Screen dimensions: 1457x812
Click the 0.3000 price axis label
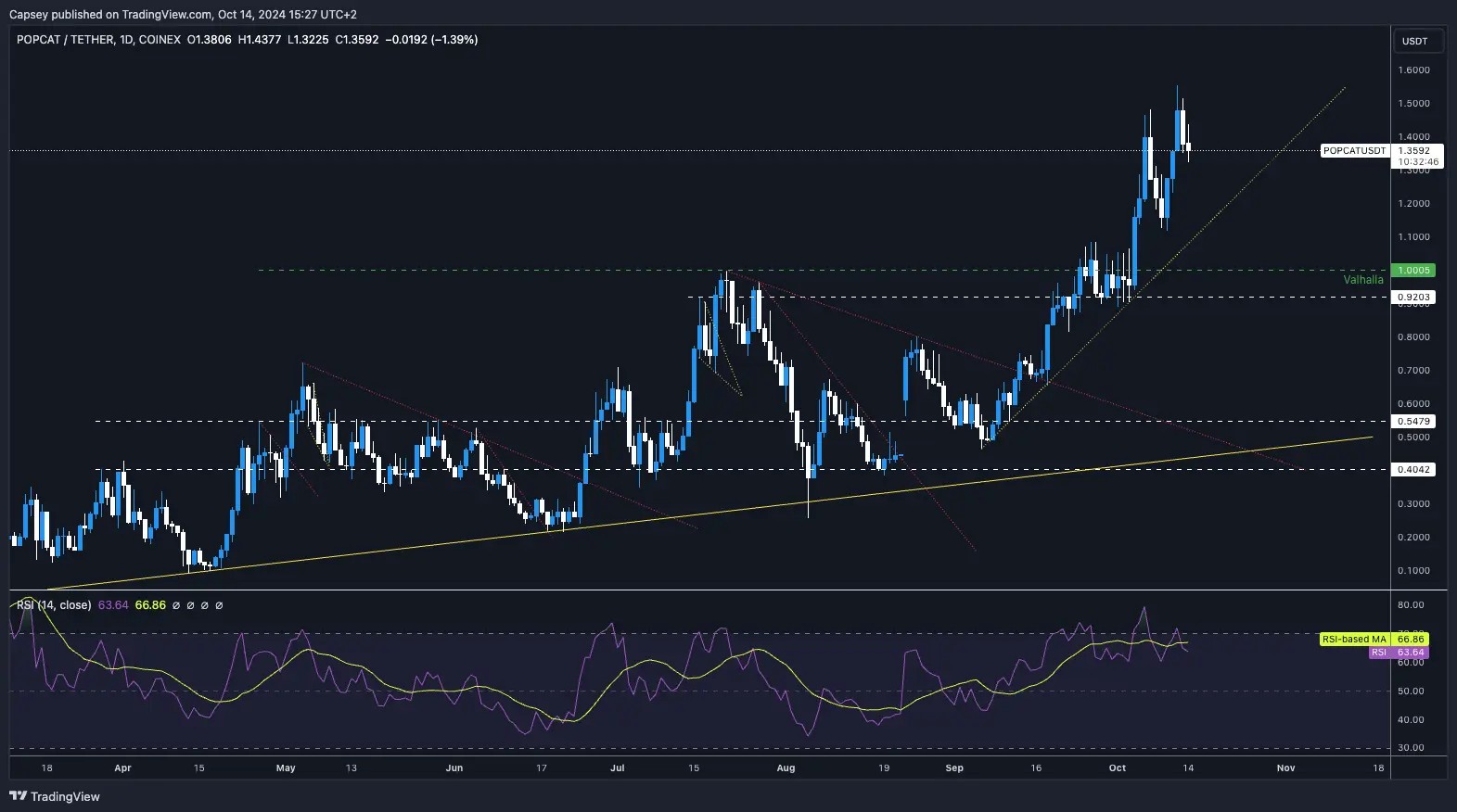pyautogui.click(x=1414, y=504)
